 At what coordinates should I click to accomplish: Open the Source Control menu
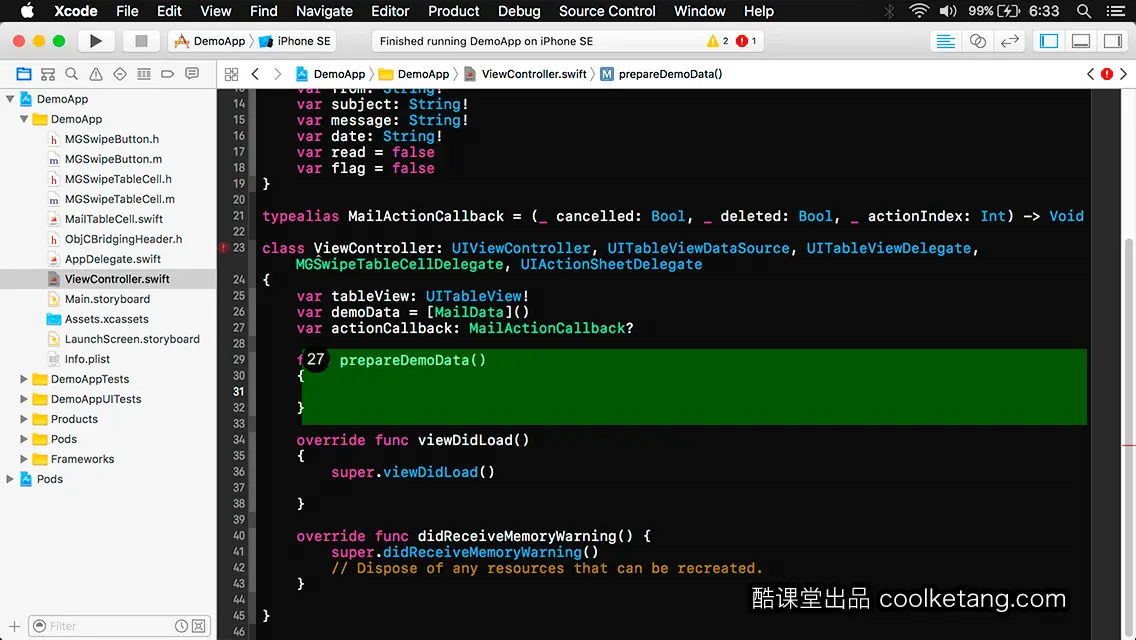tap(607, 11)
